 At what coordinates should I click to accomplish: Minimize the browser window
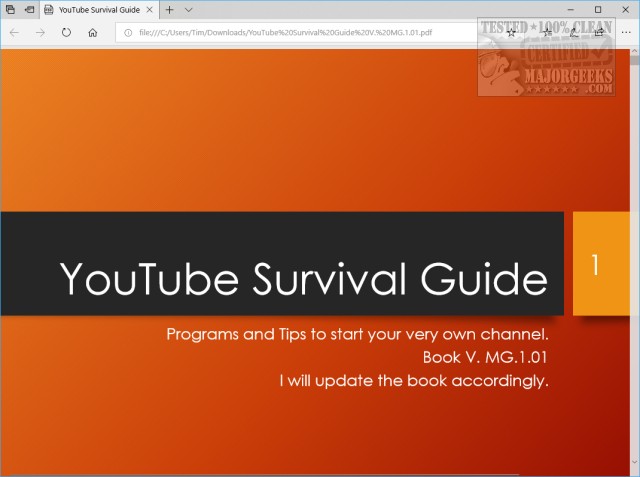[571, 9]
